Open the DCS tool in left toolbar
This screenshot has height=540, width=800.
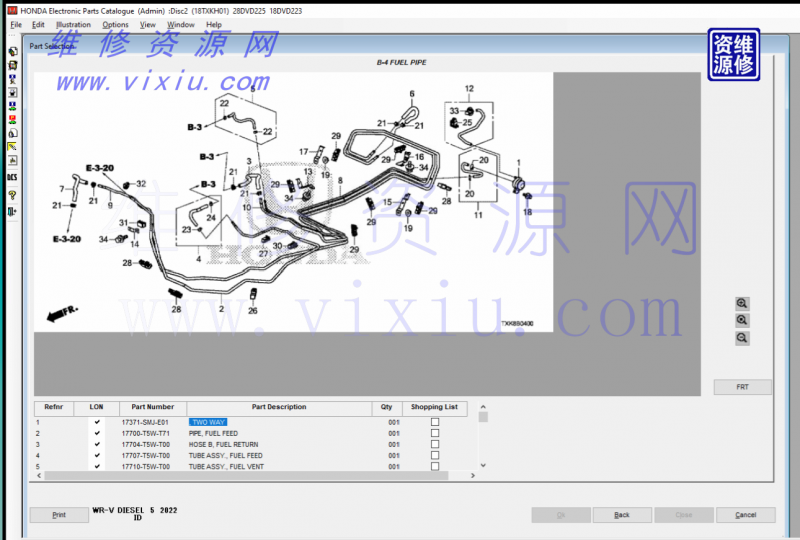click(x=12, y=177)
